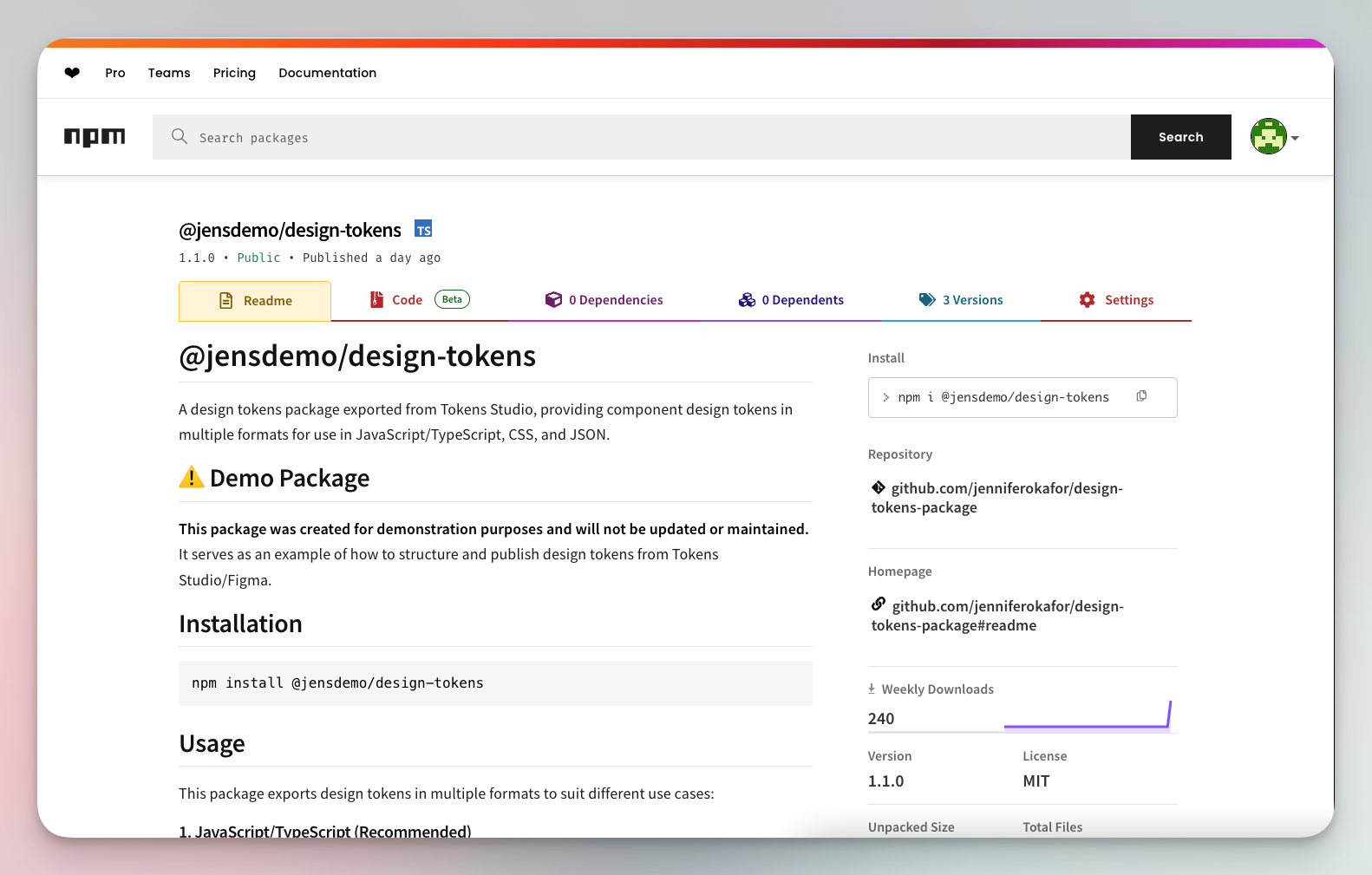
Task: Click the black Search button
Action: (1181, 137)
